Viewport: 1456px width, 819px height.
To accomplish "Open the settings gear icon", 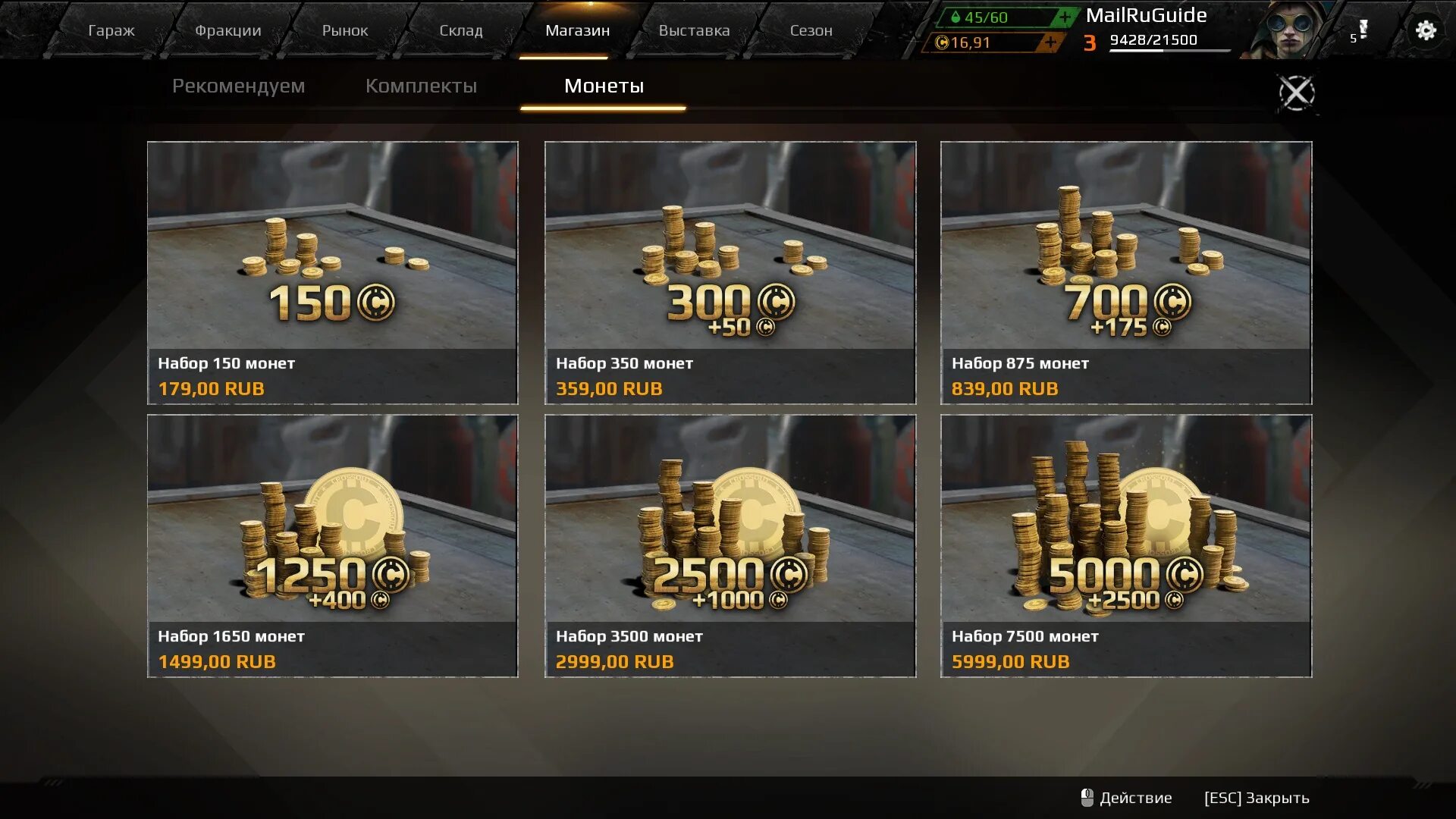I will (x=1426, y=30).
